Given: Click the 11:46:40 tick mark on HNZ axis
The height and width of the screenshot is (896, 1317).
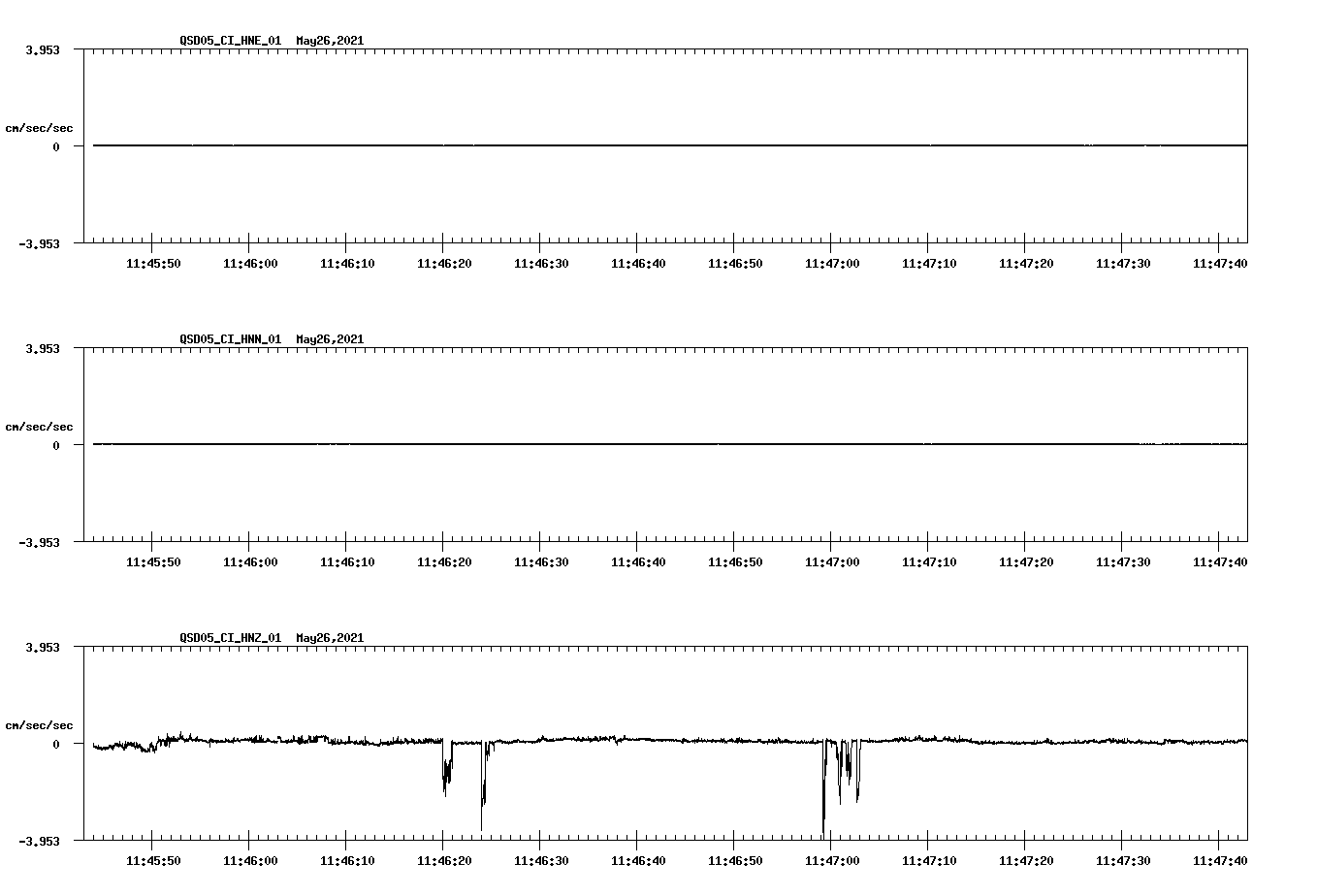Looking at the screenshot, I should (638, 840).
